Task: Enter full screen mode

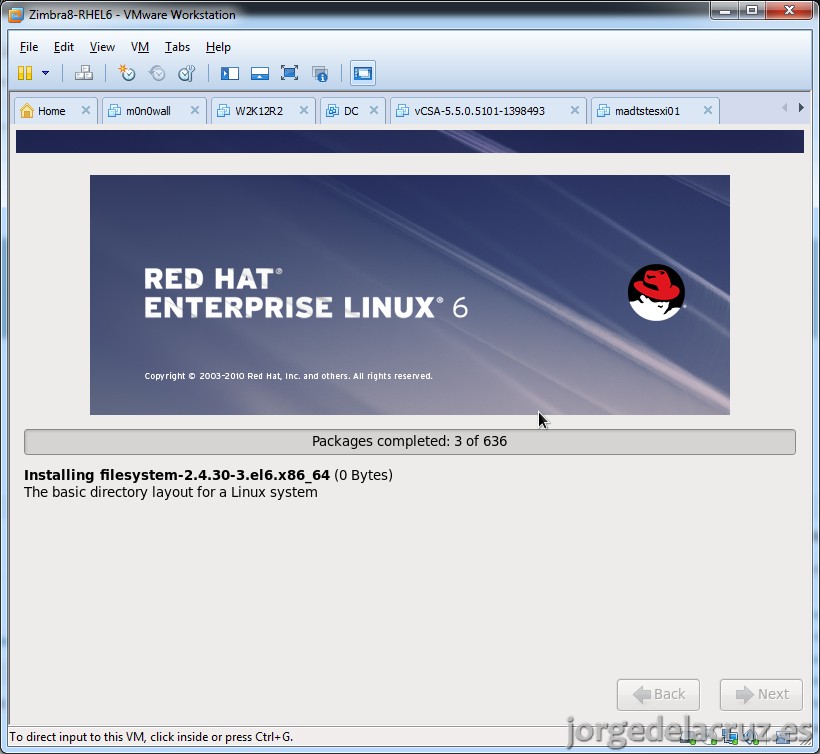Action: pos(289,73)
